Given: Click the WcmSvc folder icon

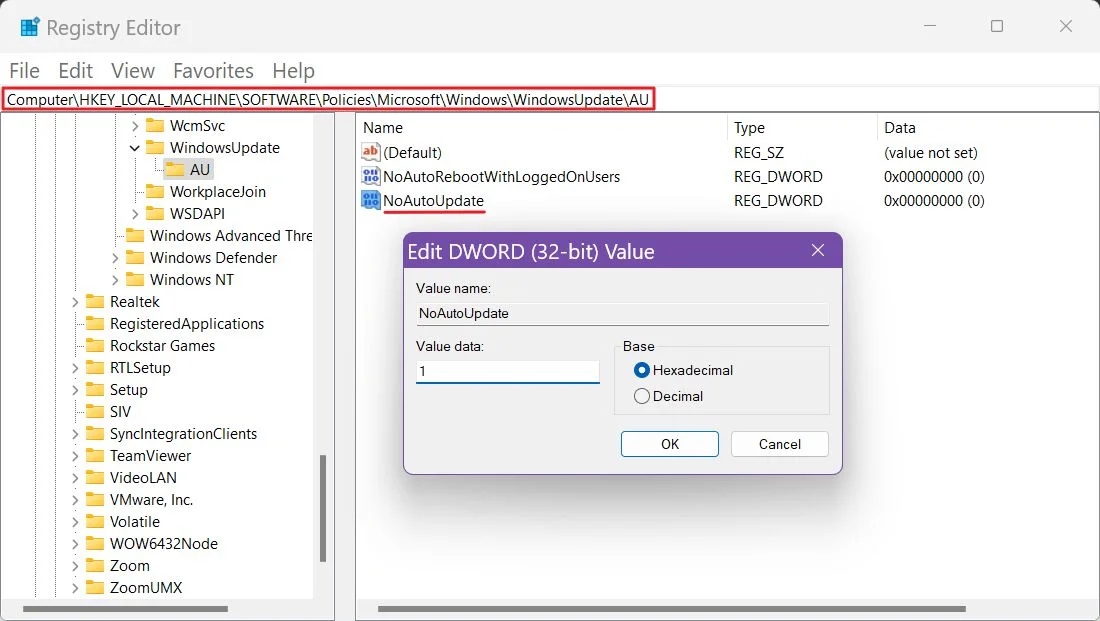Looking at the screenshot, I should [x=155, y=126].
